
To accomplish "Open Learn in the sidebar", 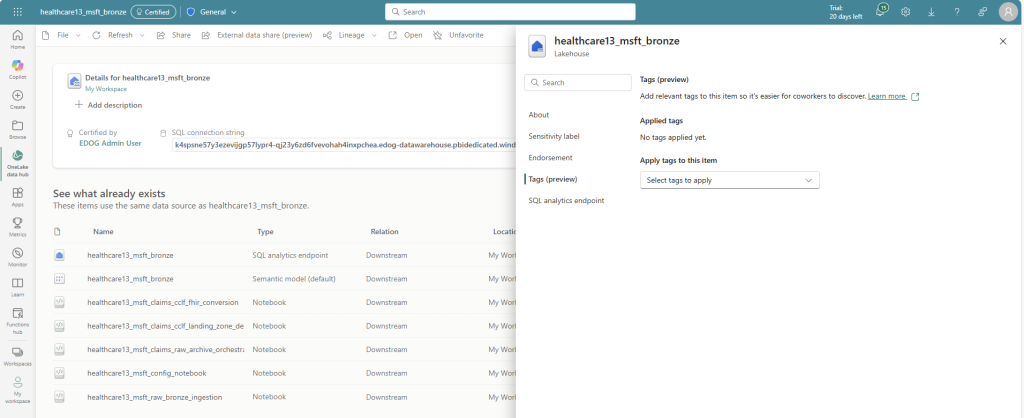I will coord(18,287).
